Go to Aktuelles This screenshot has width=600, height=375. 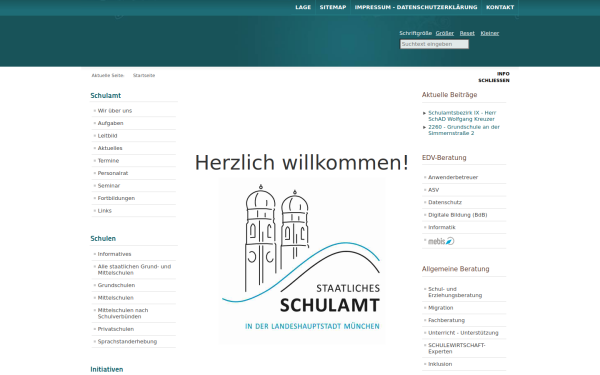click(110, 148)
